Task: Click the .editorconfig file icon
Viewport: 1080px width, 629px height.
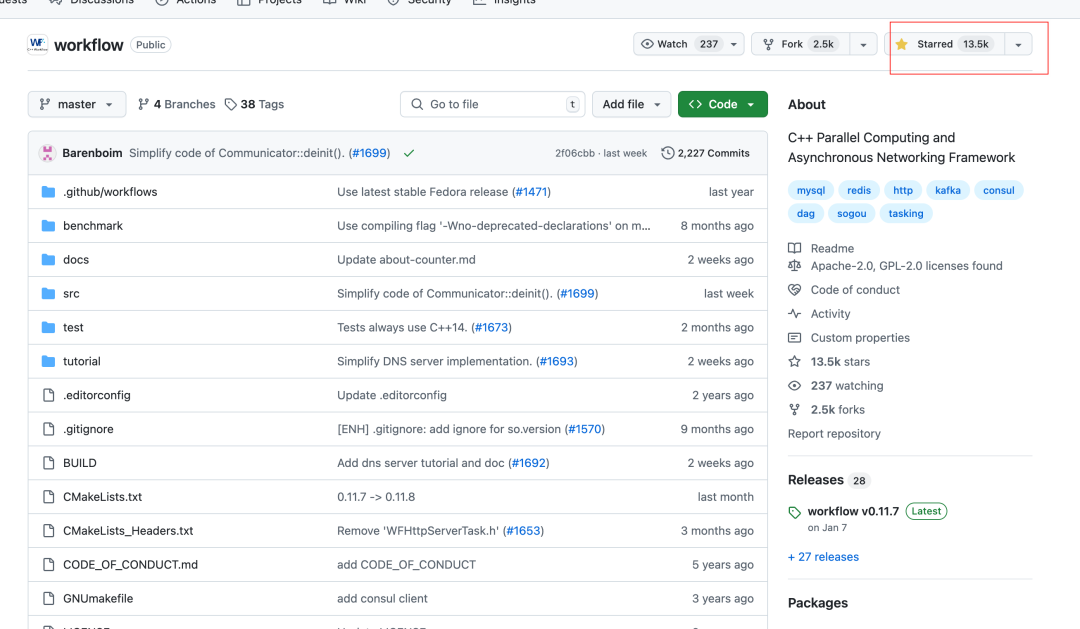Action: [x=48, y=395]
